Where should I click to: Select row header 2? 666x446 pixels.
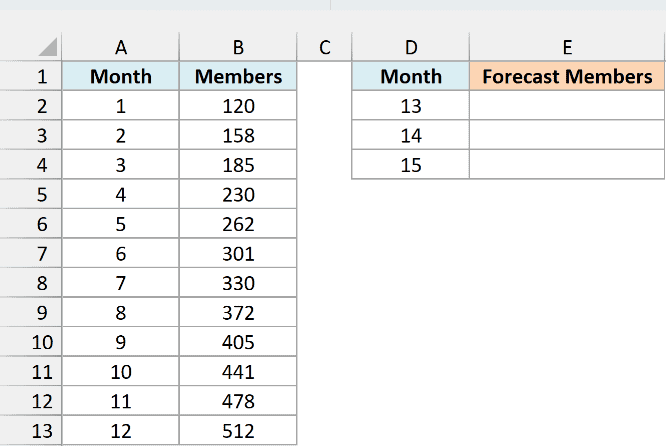(x=31, y=105)
